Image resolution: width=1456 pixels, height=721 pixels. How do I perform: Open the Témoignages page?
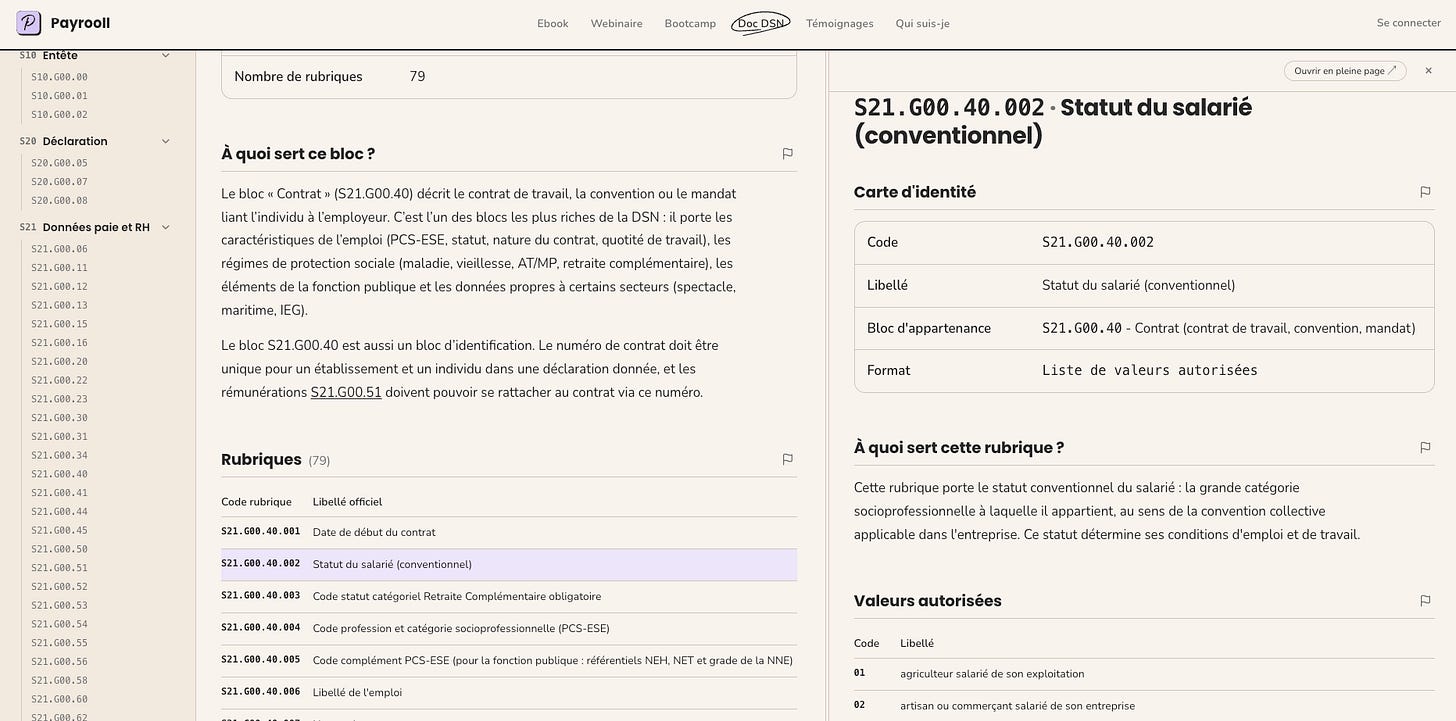tap(840, 23)
